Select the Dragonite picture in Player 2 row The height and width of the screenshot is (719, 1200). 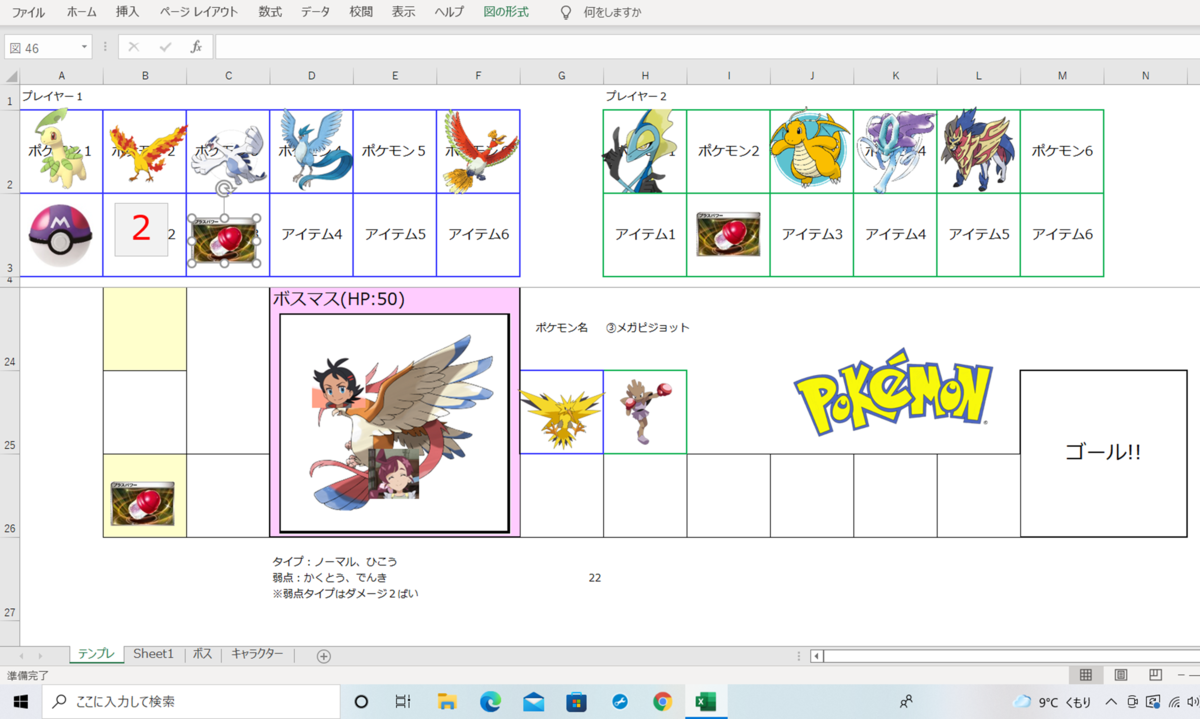tap(811, 148)
